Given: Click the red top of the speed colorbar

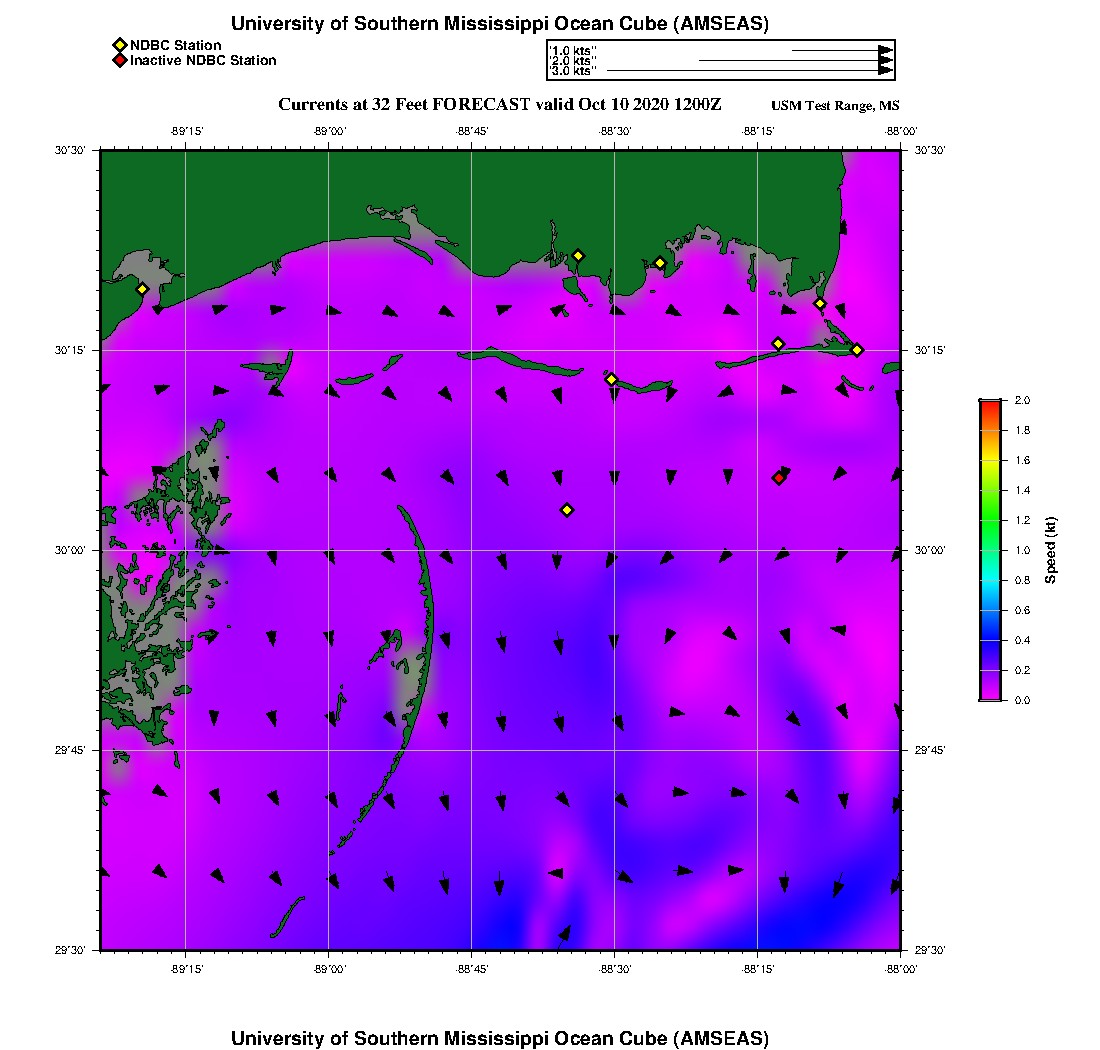Looking at the screenshot, I should click(x=989, y=406).
